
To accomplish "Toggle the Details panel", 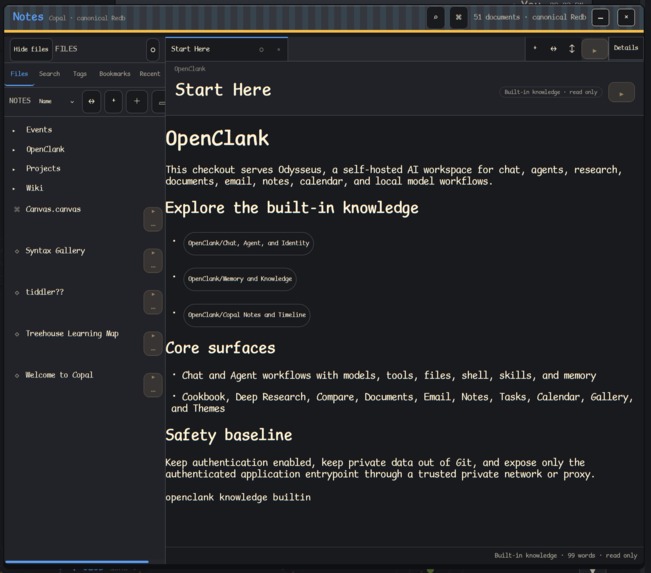I will 626,48.
